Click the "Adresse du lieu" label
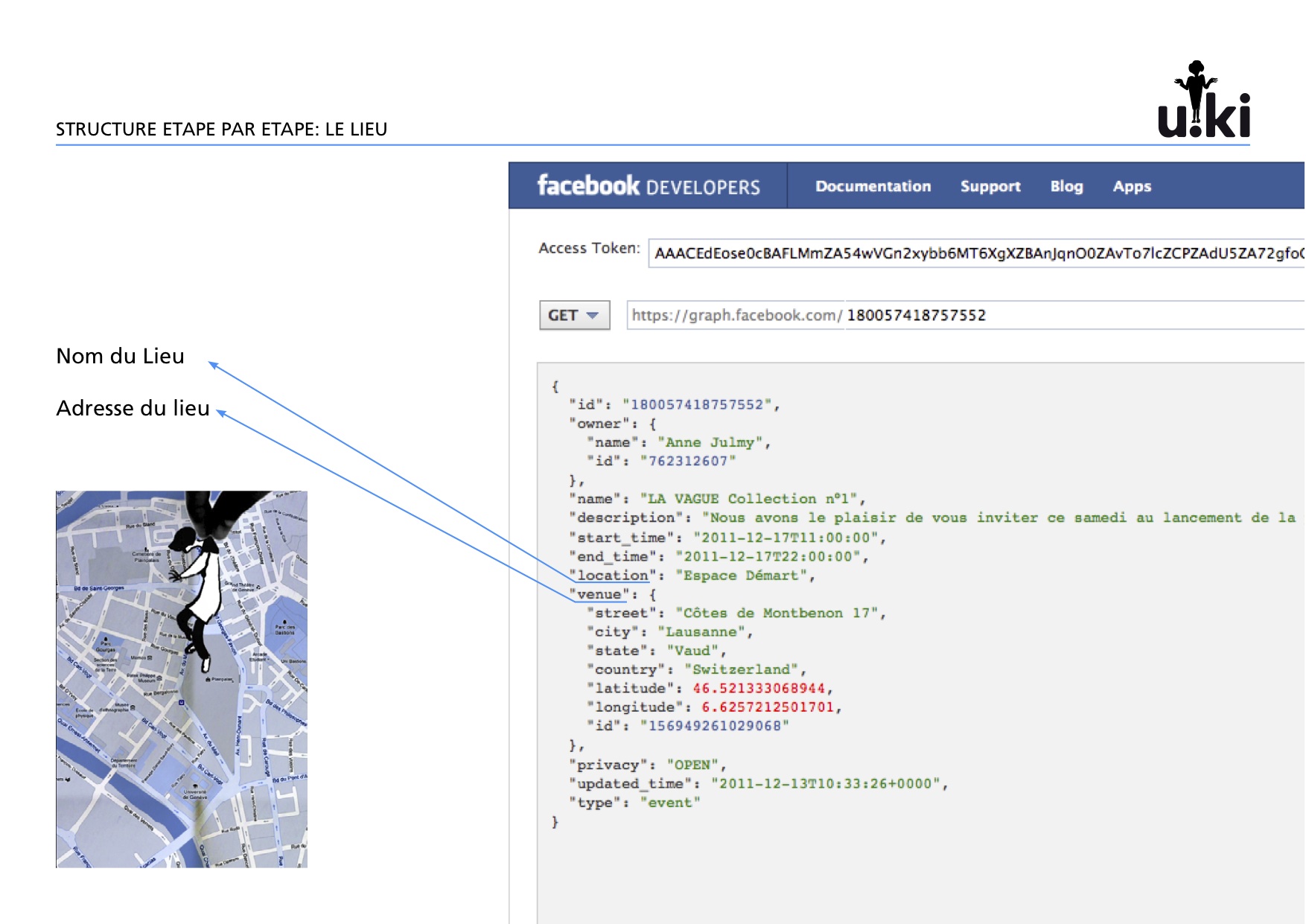The height and width of the screenshot is (924, 1306). click(x=133, y=408)
